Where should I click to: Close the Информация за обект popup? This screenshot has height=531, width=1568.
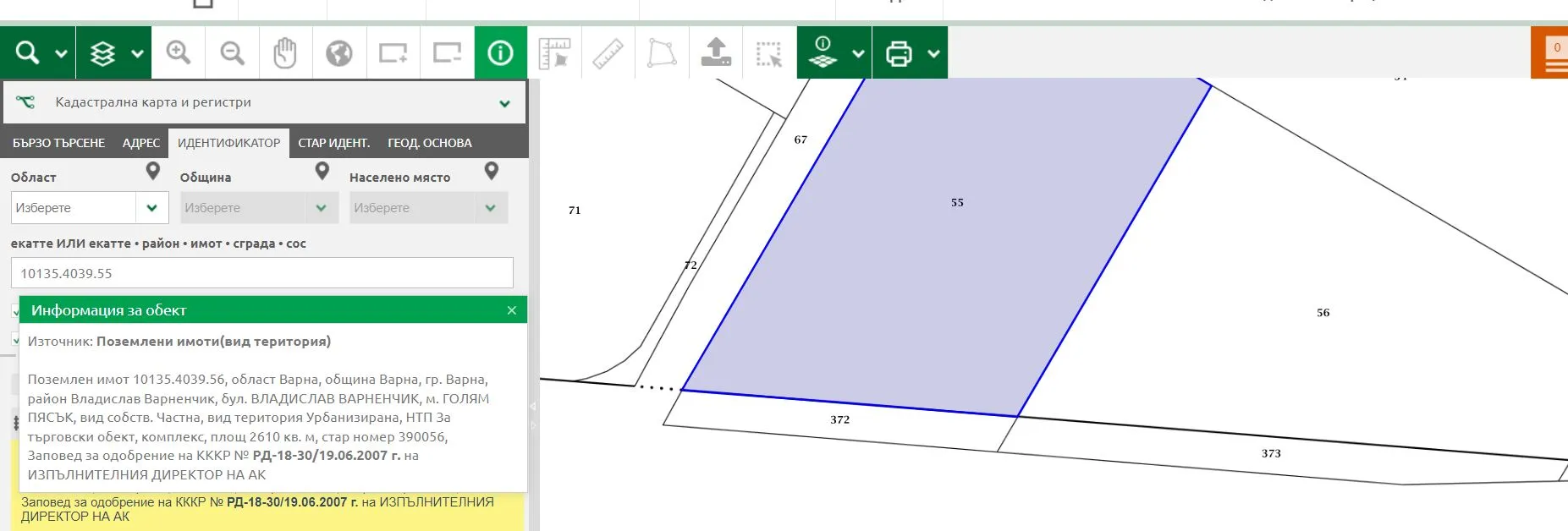click(511, 310)
